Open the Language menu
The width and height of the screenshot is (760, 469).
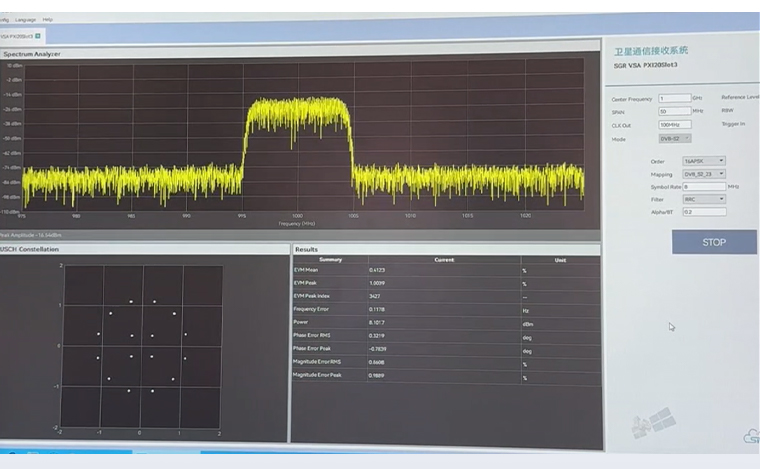coord(25,20)
